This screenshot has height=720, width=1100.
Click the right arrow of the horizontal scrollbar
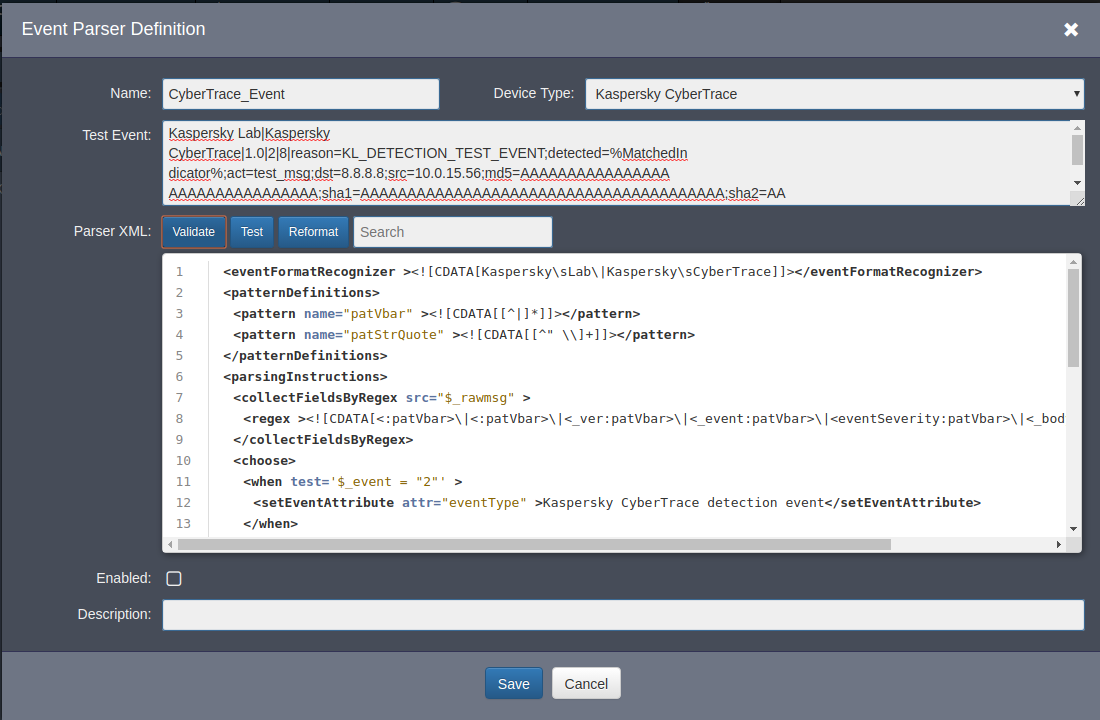1061,544
